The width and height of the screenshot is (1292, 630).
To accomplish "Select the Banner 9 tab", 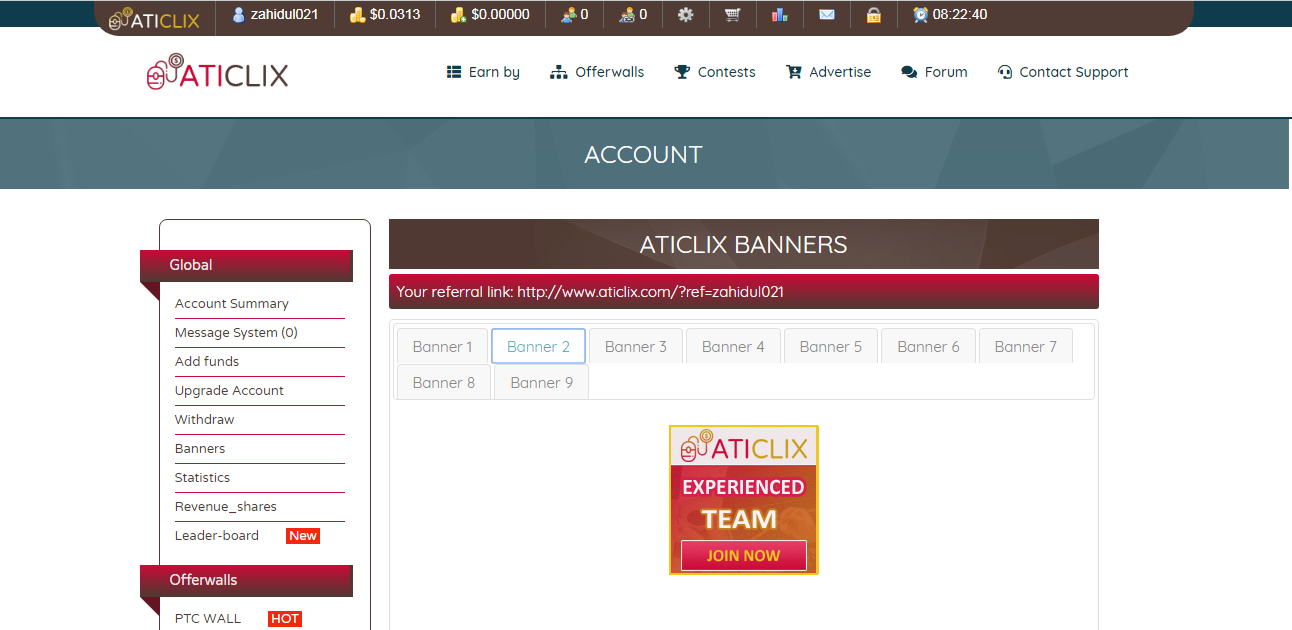I will (x=541, y=382).
